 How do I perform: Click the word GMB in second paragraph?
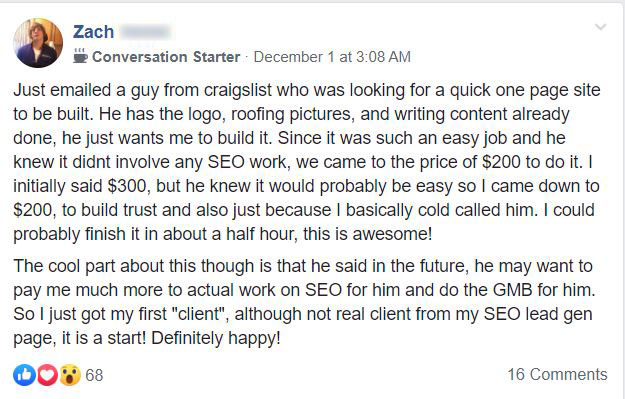coord(513,290)
